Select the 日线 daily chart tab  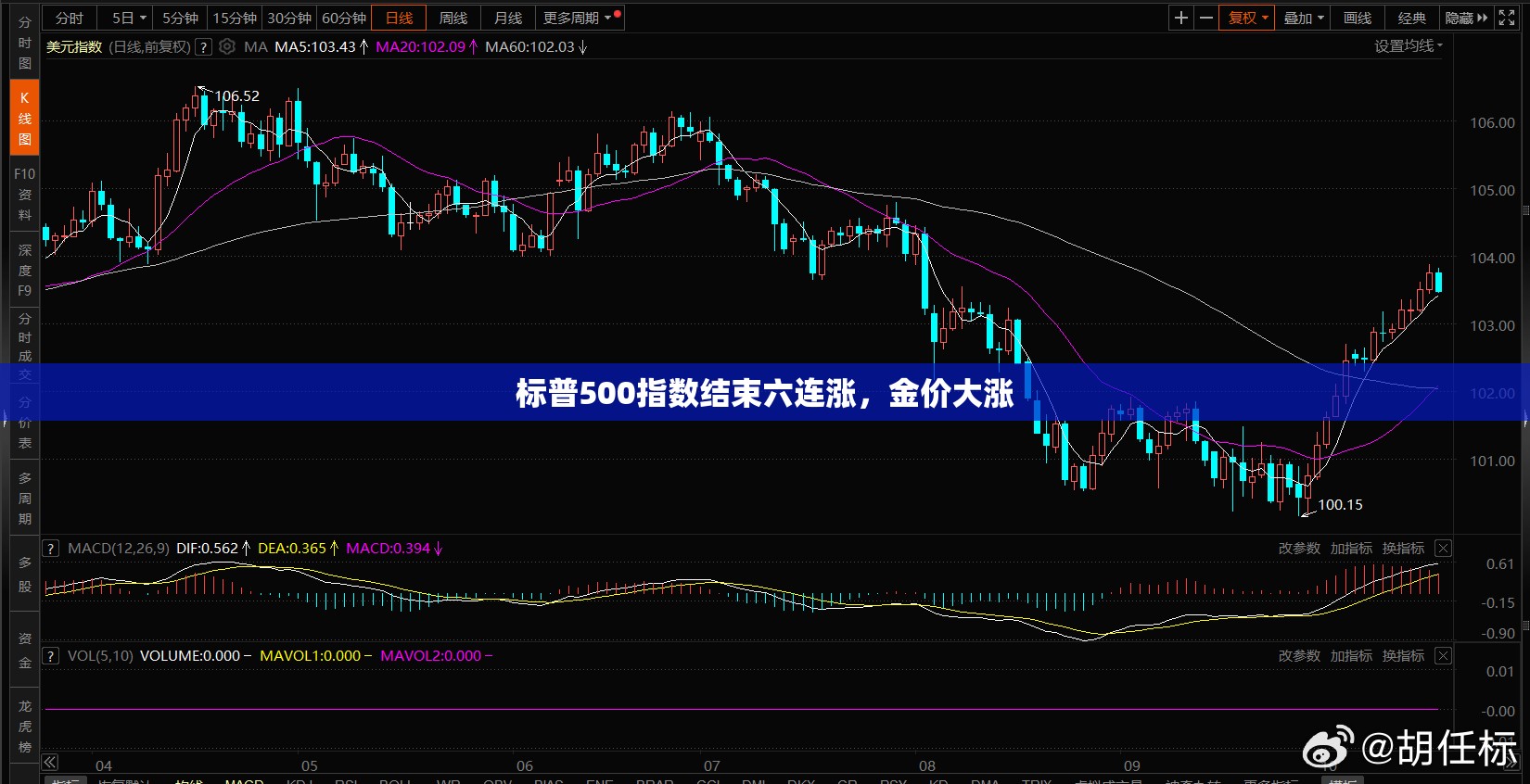[399, 18]
